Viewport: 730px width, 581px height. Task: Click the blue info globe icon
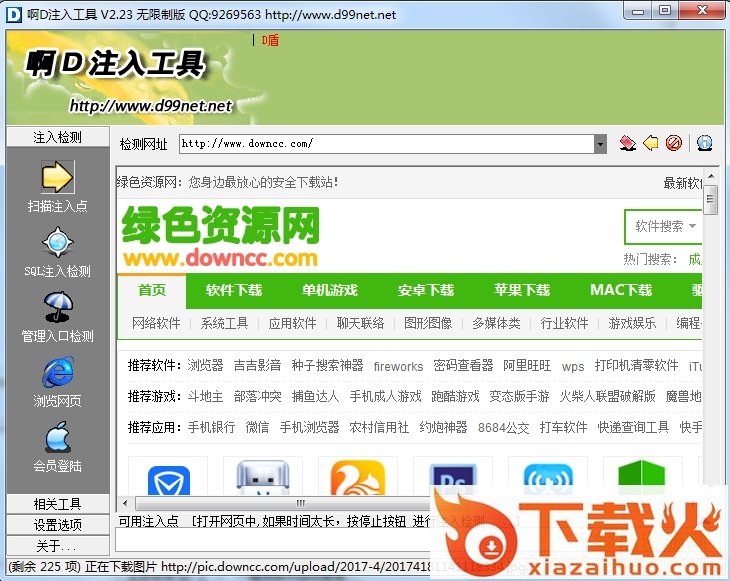(x=704, y=144)
